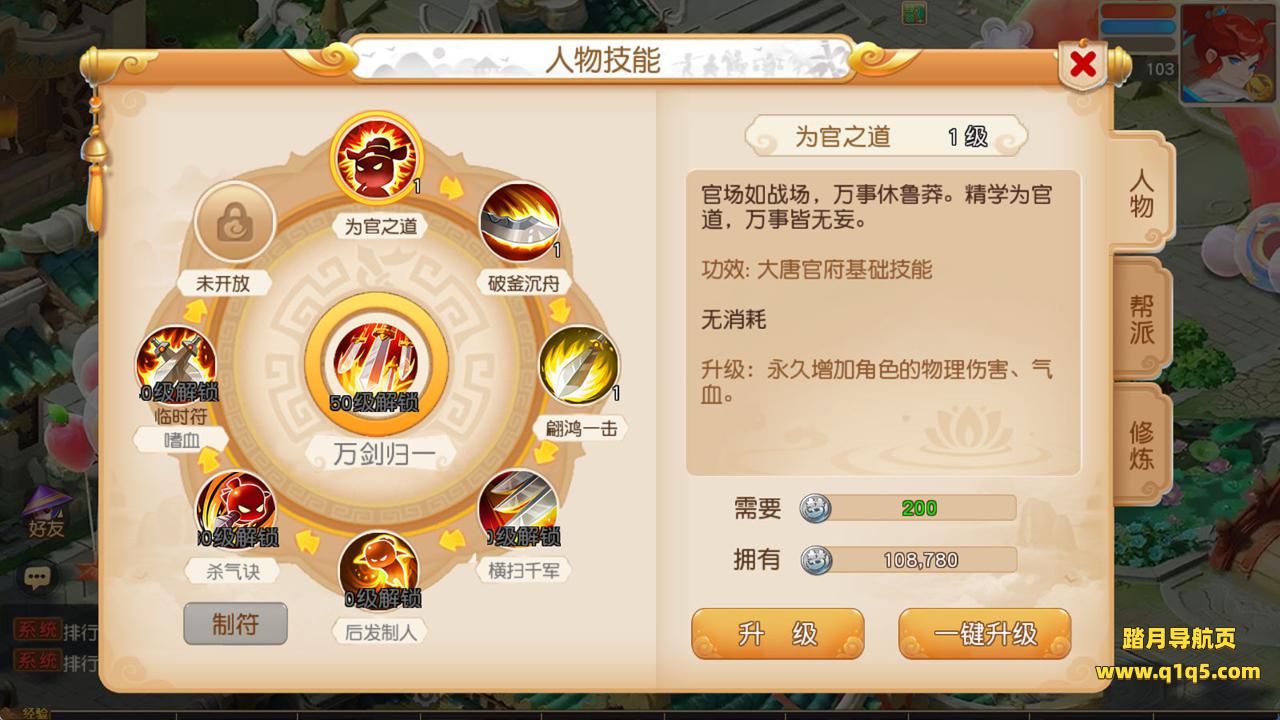The height and width of the screenshot is (720, 1280).
Task: Select the 破釜沉舟 blade skill icon
Action: pos(519,221)
